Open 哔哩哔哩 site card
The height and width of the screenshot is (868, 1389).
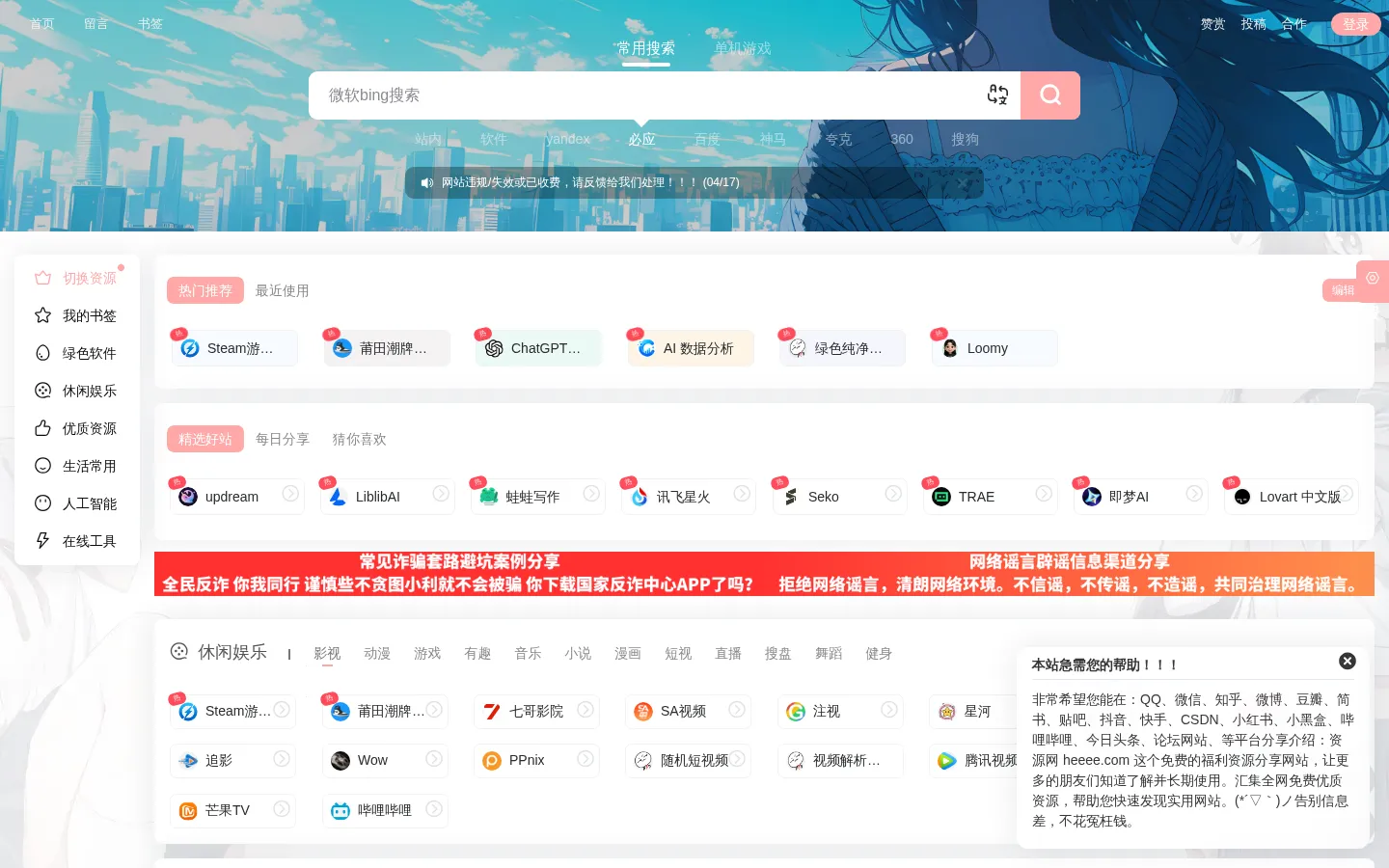coord(385,810)
